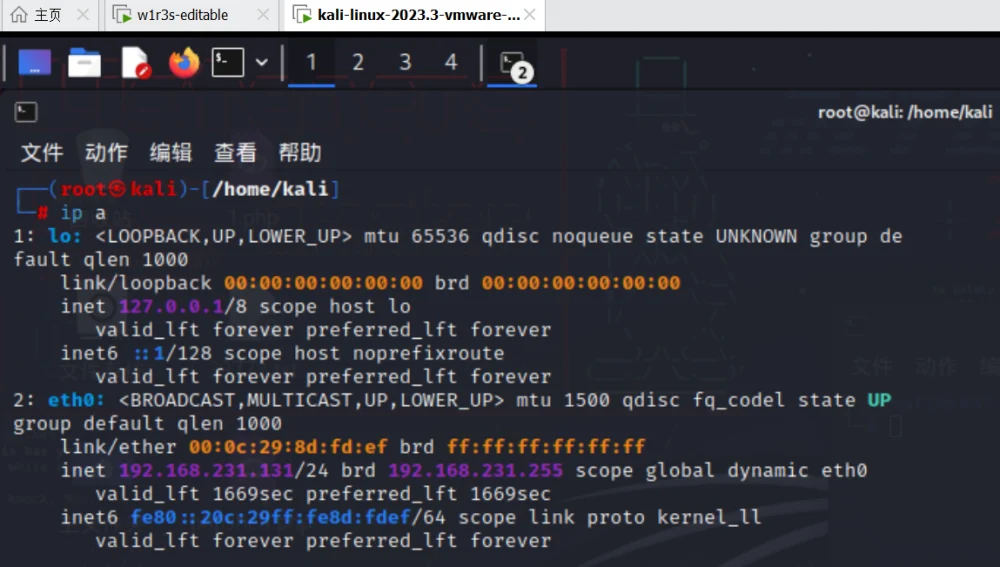Click the 'lo:' interface name
The image size is (1000, 567).
(64, 236)
